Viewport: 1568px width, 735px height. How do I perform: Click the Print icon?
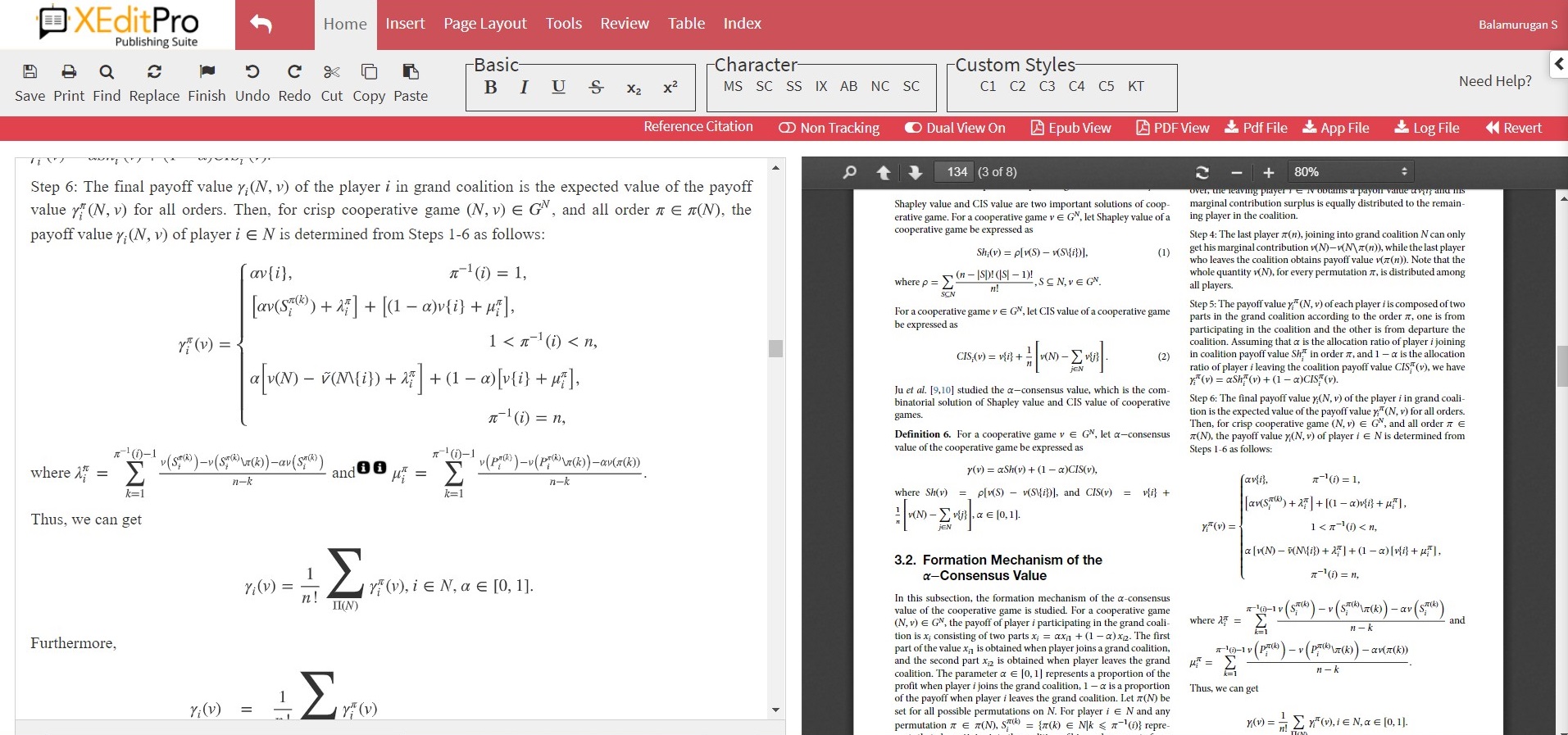click(x=69, y=72)
